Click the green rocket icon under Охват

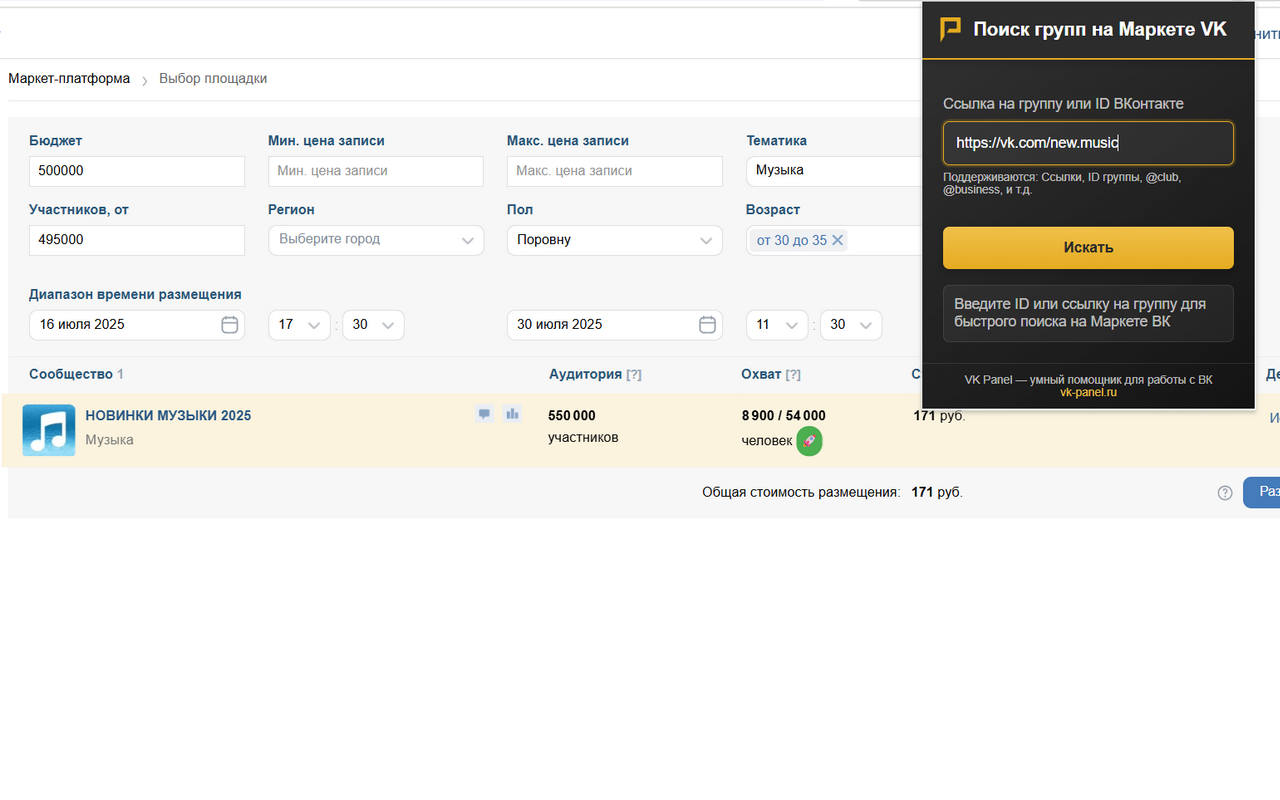[809, 441]
